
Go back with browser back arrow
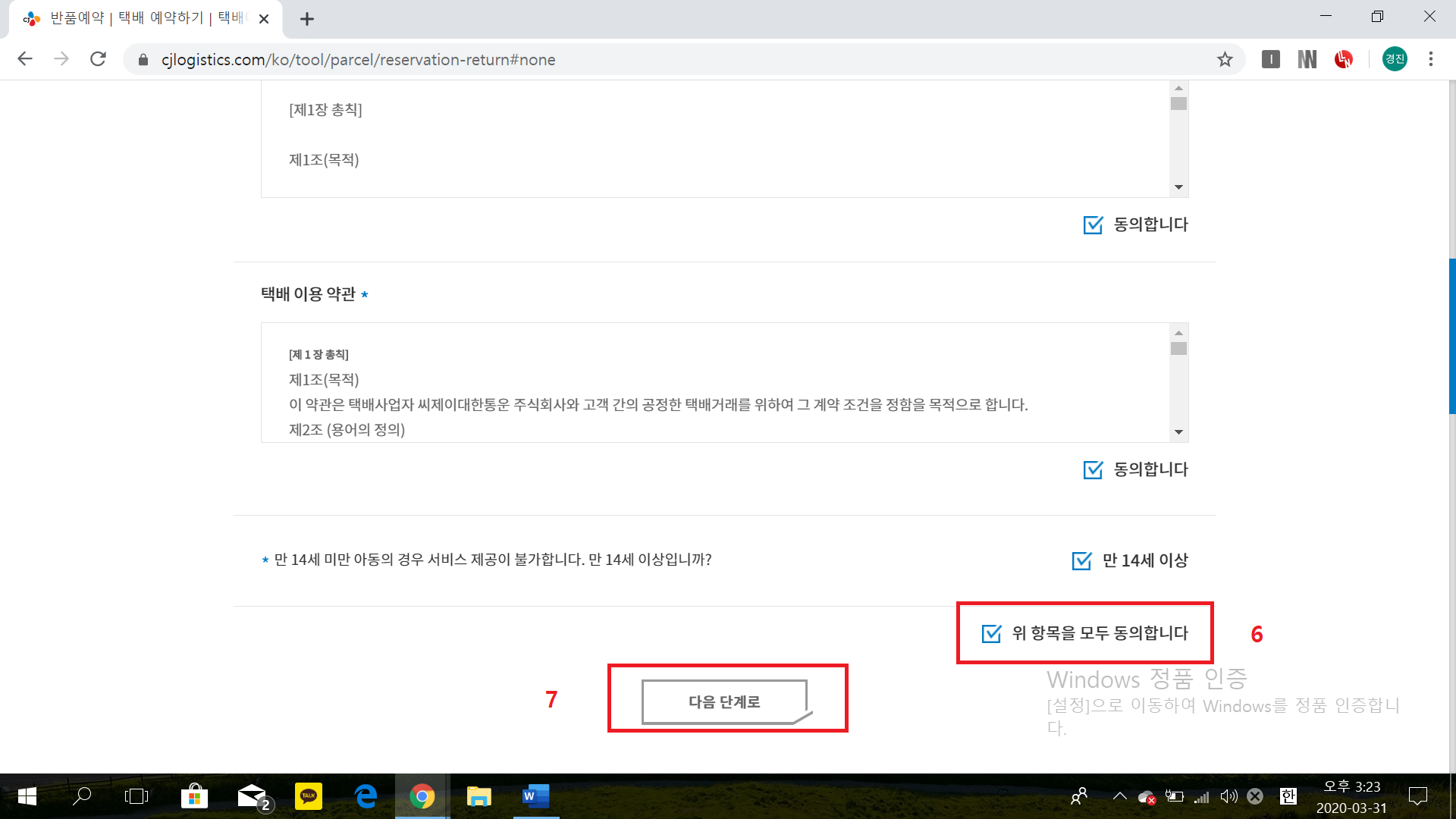(x=25, y=59)
